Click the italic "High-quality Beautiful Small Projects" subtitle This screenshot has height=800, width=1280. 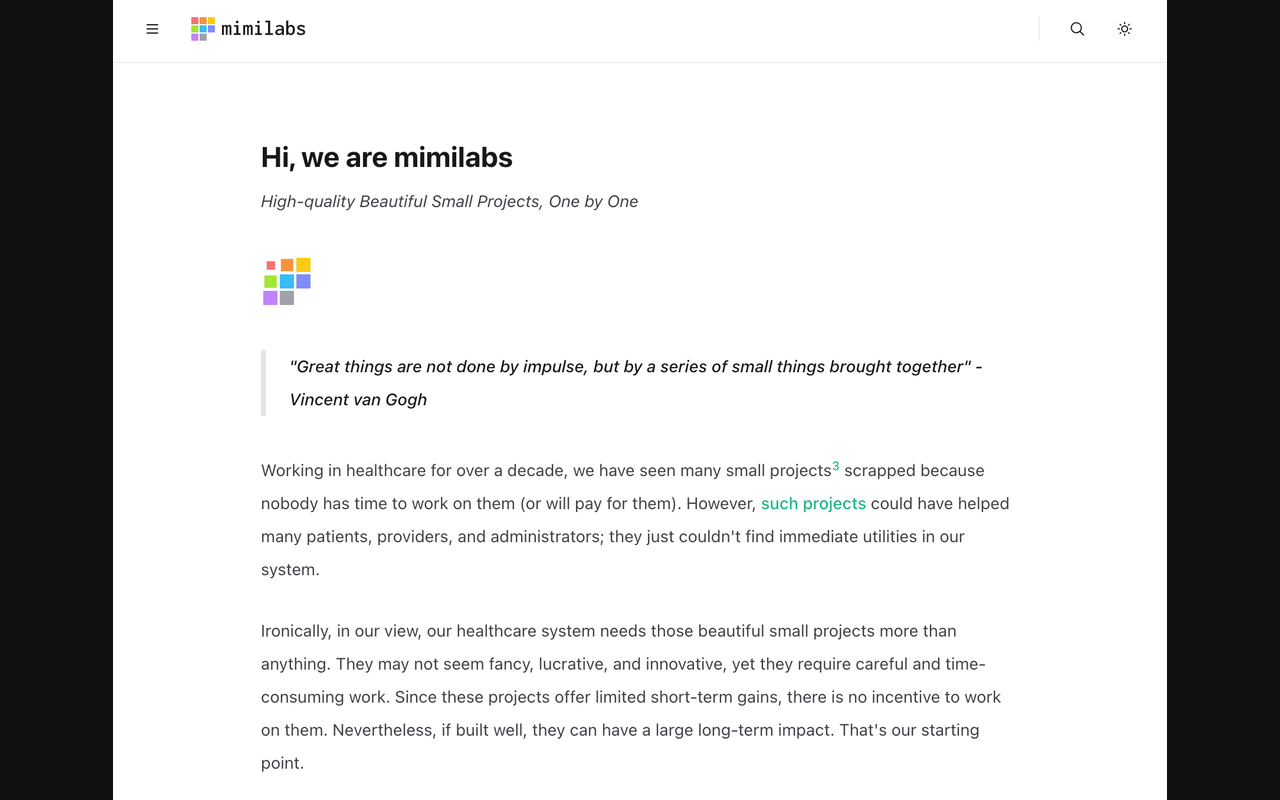[x=449, y=201]
